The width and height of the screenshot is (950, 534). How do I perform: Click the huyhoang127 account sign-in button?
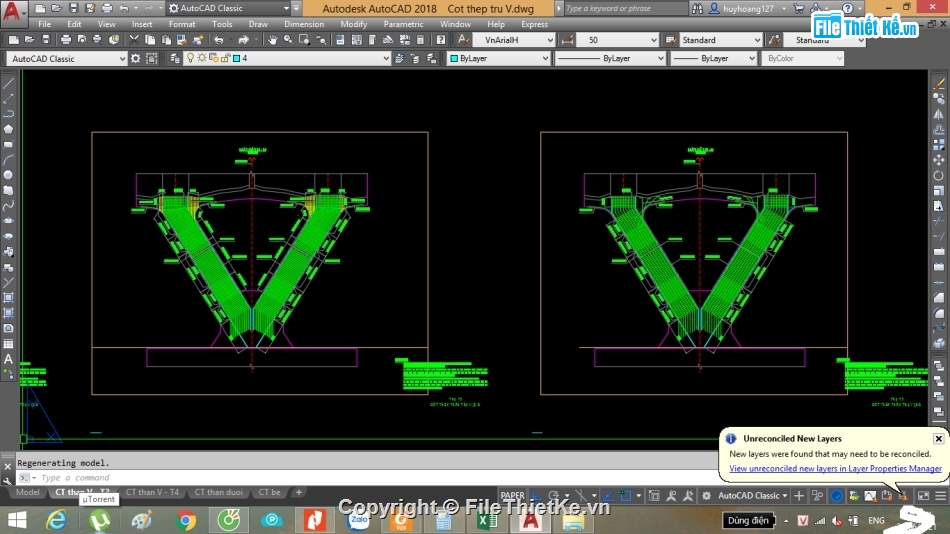747,8
